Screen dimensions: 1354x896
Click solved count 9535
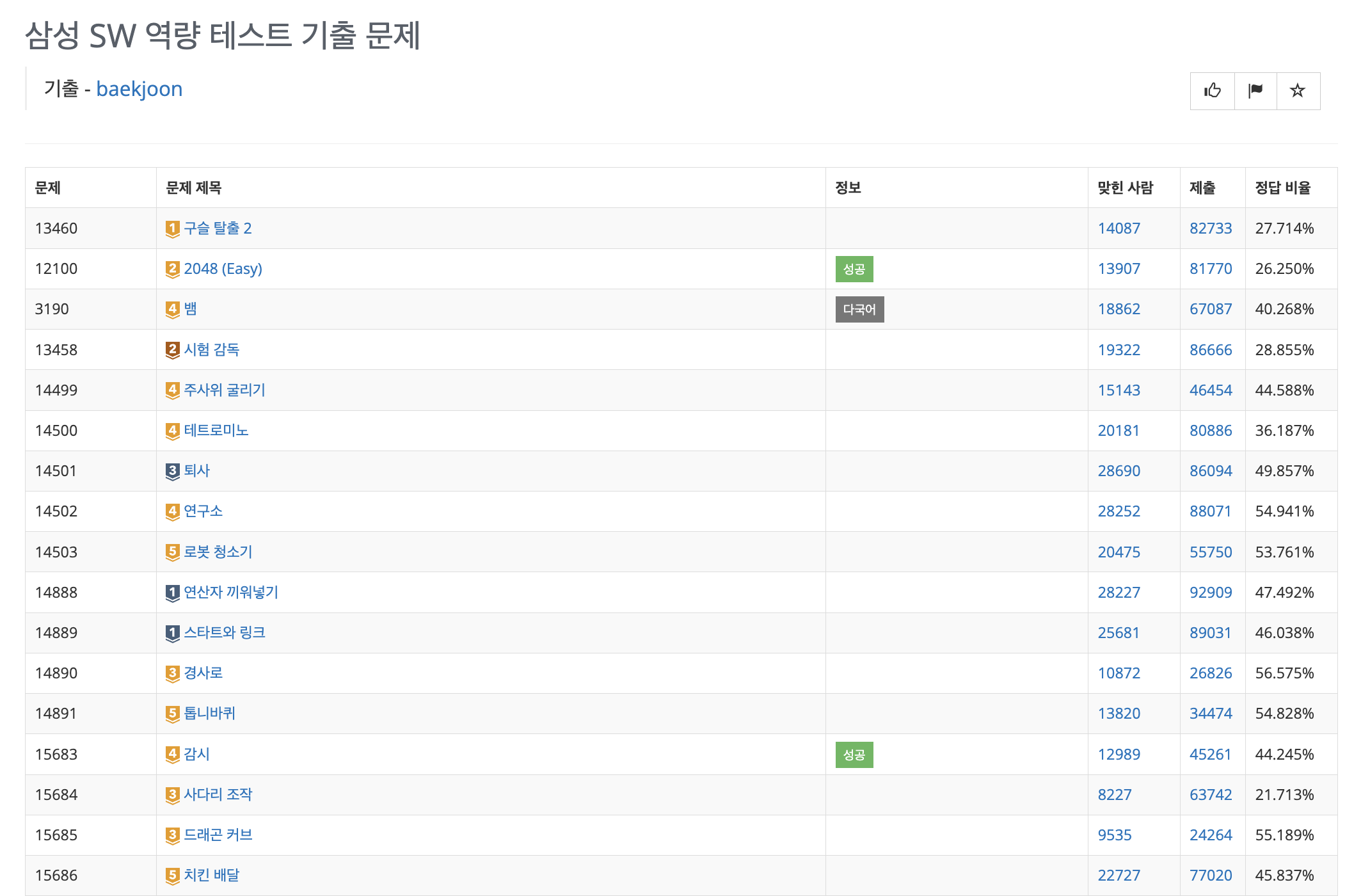(x=1115, y=835)
